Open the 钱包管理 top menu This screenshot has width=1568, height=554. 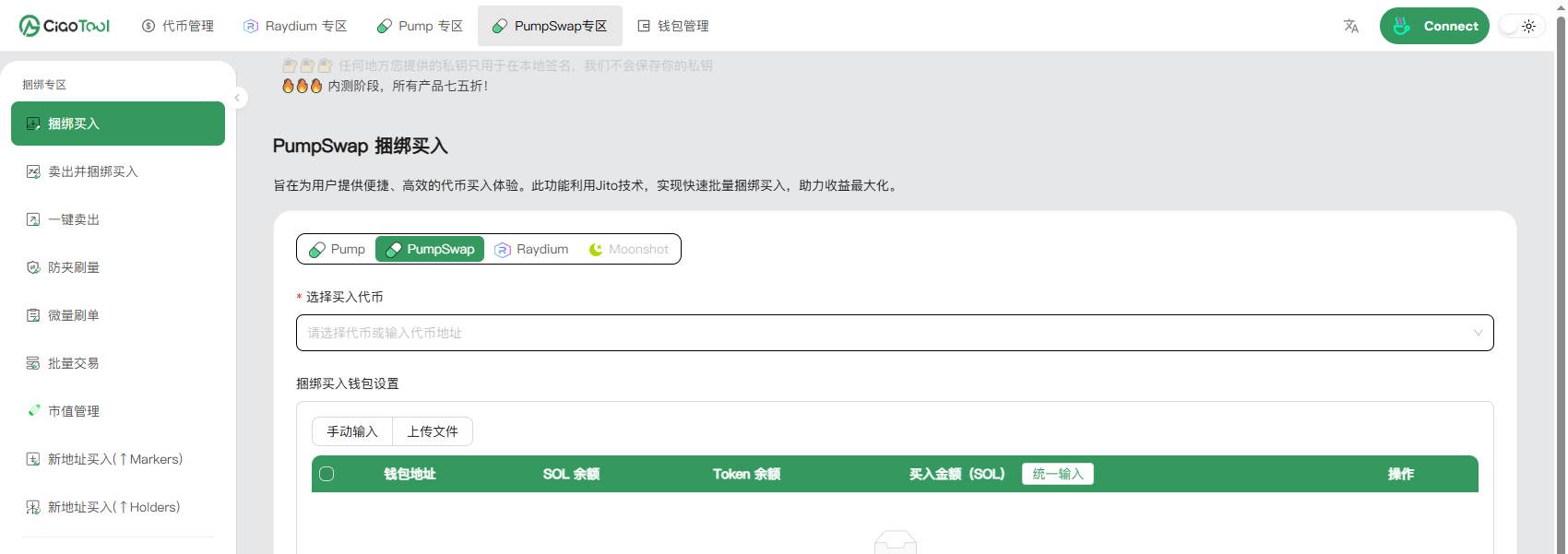point(673,26)
